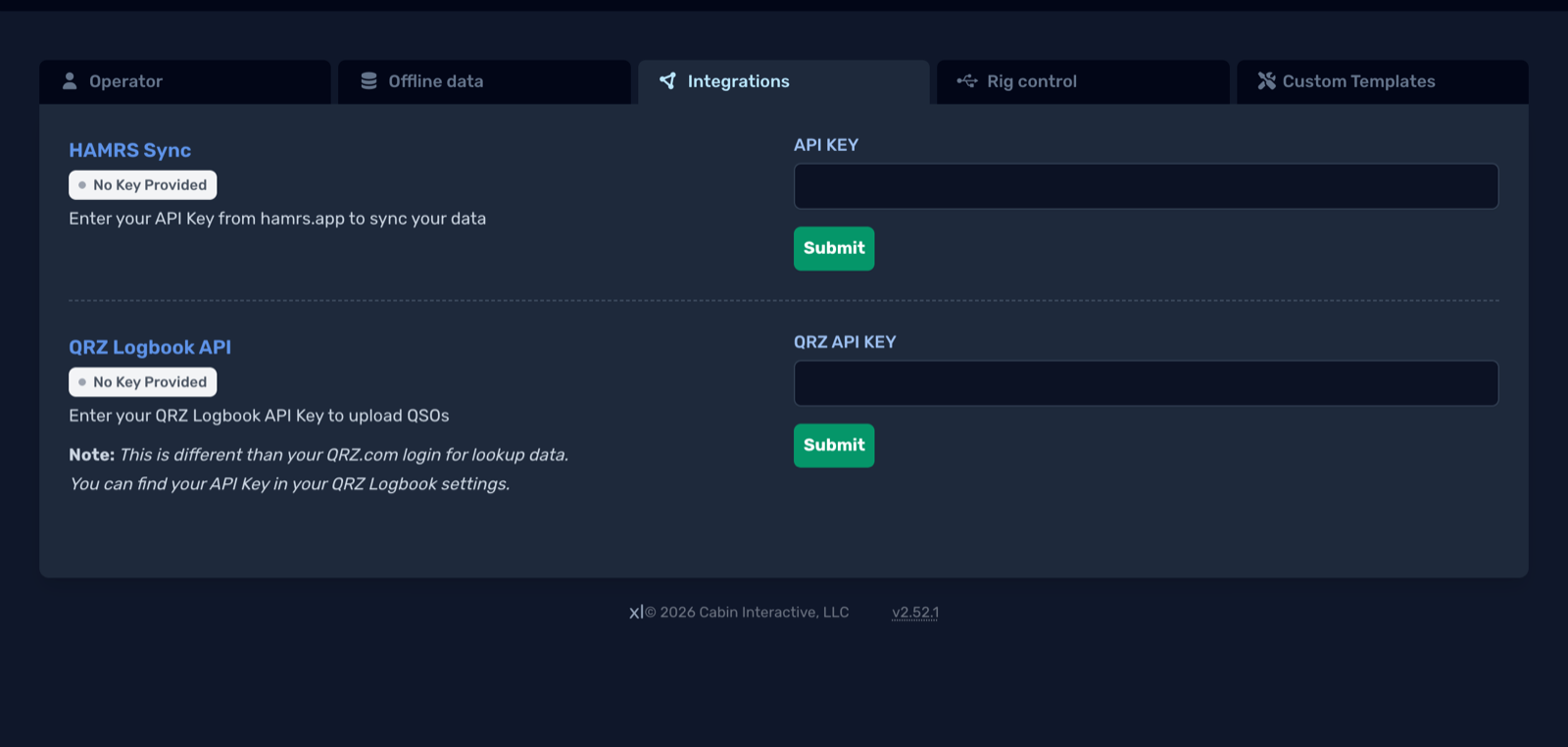Click the Cabin Interactive, LLC copyright text
Viewport: 1568px width, 747px height.
[747, 613]
